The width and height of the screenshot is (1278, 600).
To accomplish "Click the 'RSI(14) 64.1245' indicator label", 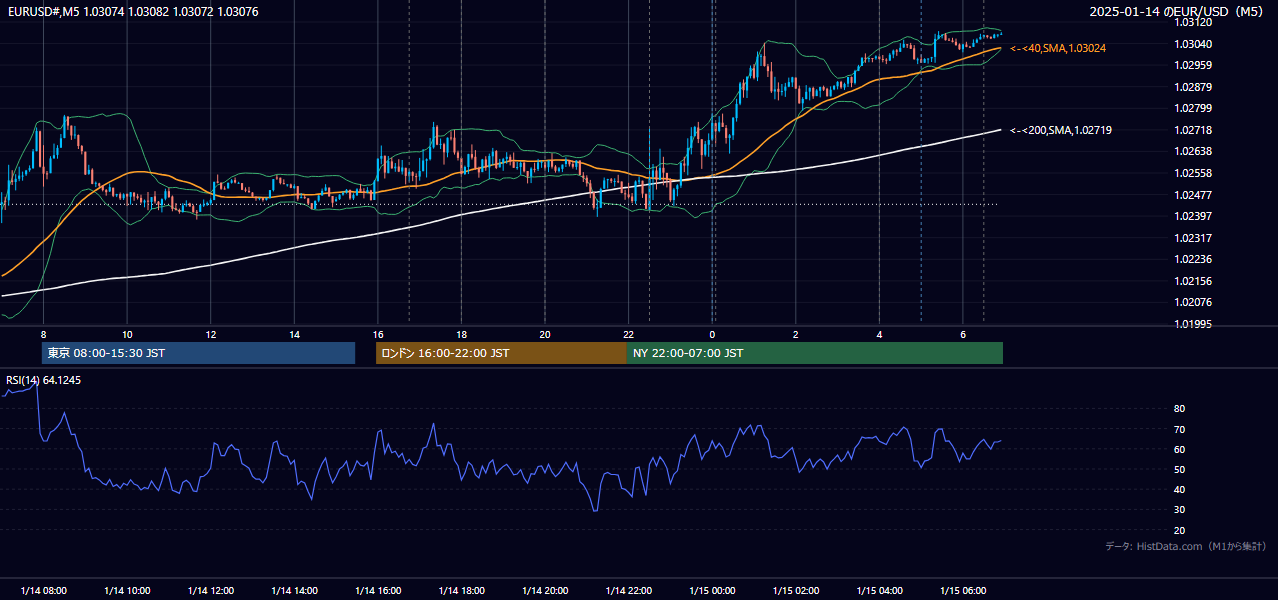I will (x=44, y=380).
